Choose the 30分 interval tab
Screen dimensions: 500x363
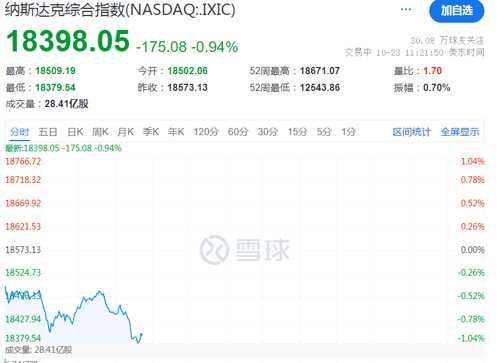click(x=268, y=132)
